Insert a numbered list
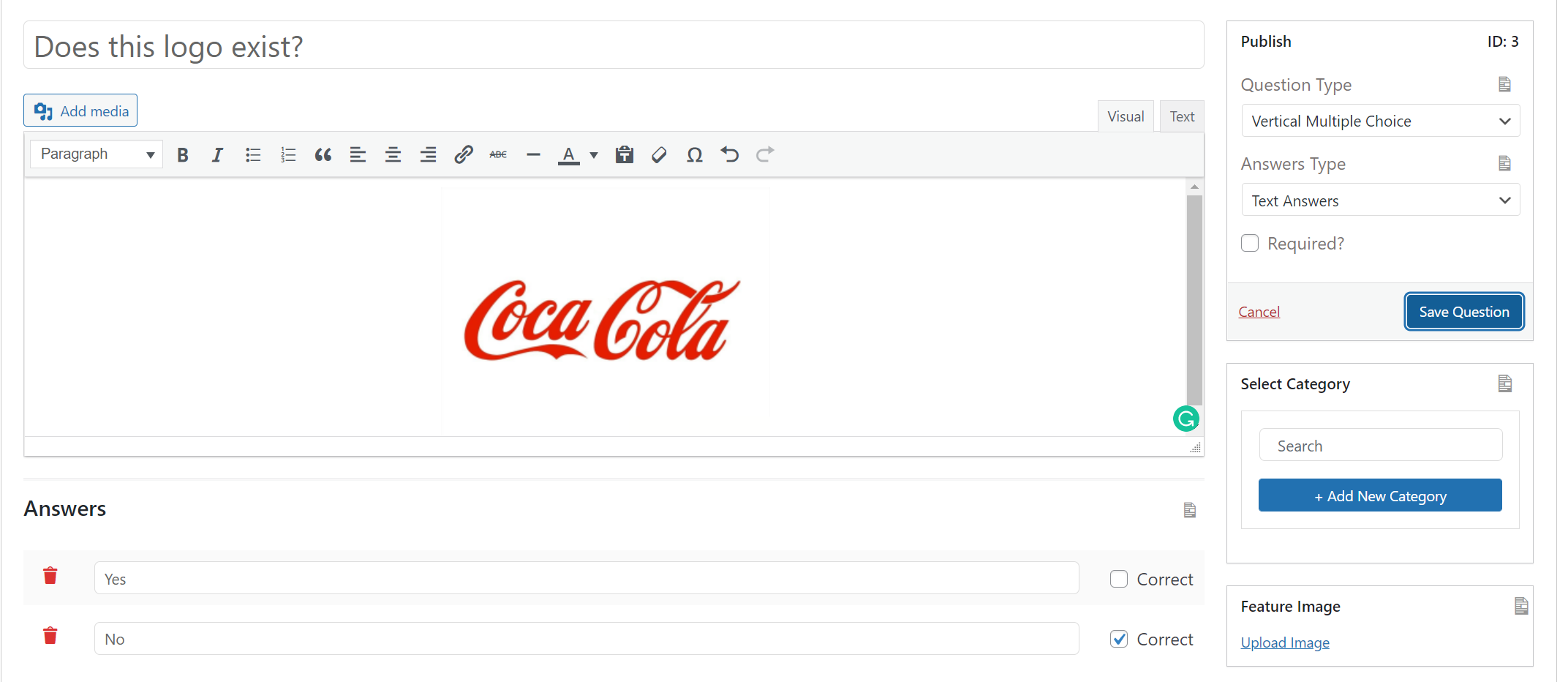 click(x=288, y=154)
